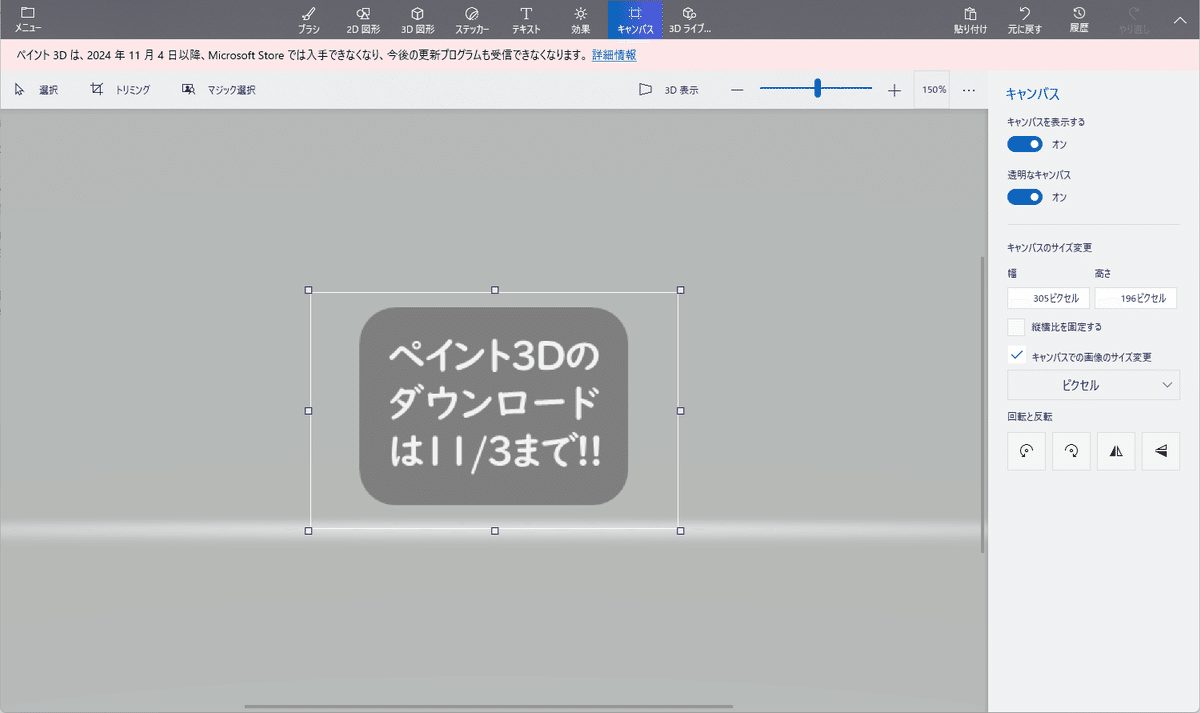
Task: Open the 詳細情報 link
Action: coord(614,55)
